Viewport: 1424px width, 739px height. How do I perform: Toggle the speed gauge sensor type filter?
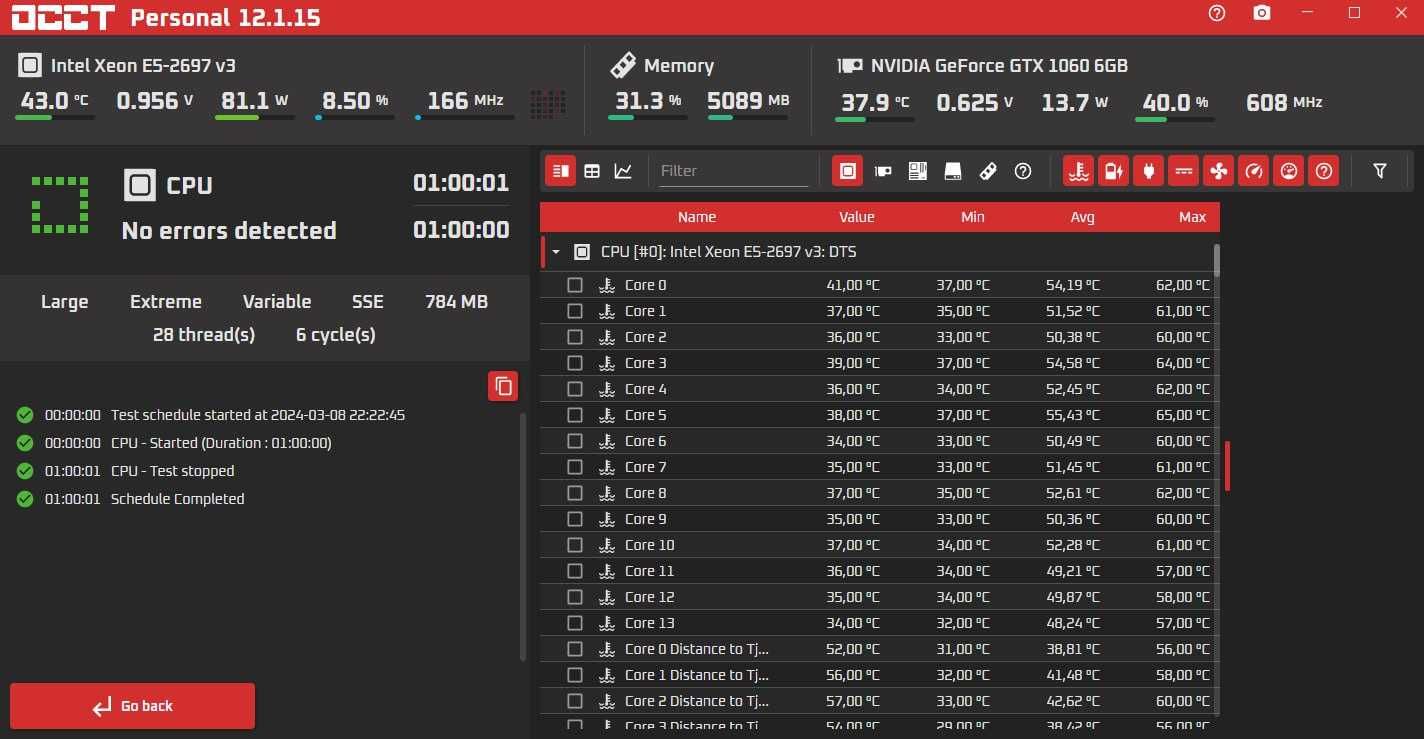coord(1253,171)
